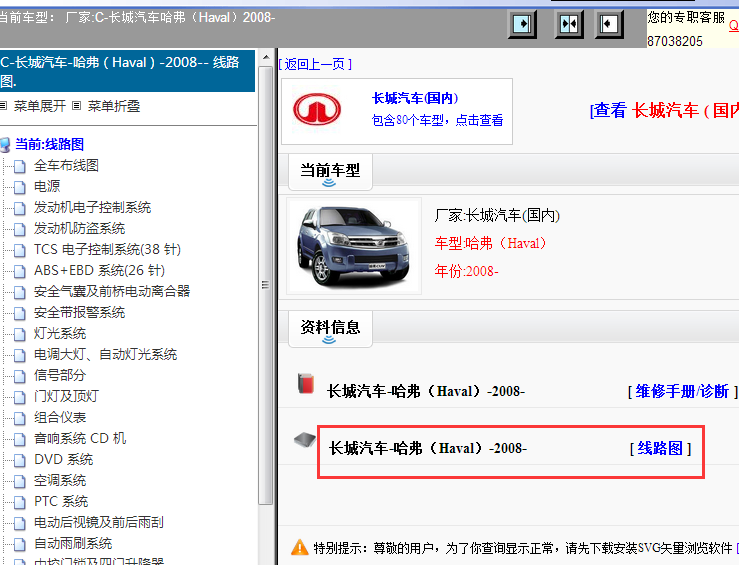The height and width of the screenshot is (565, 739).
Task: Select 安全气囊及前桥电动离合器 item
Action: [x=112, y=291]
